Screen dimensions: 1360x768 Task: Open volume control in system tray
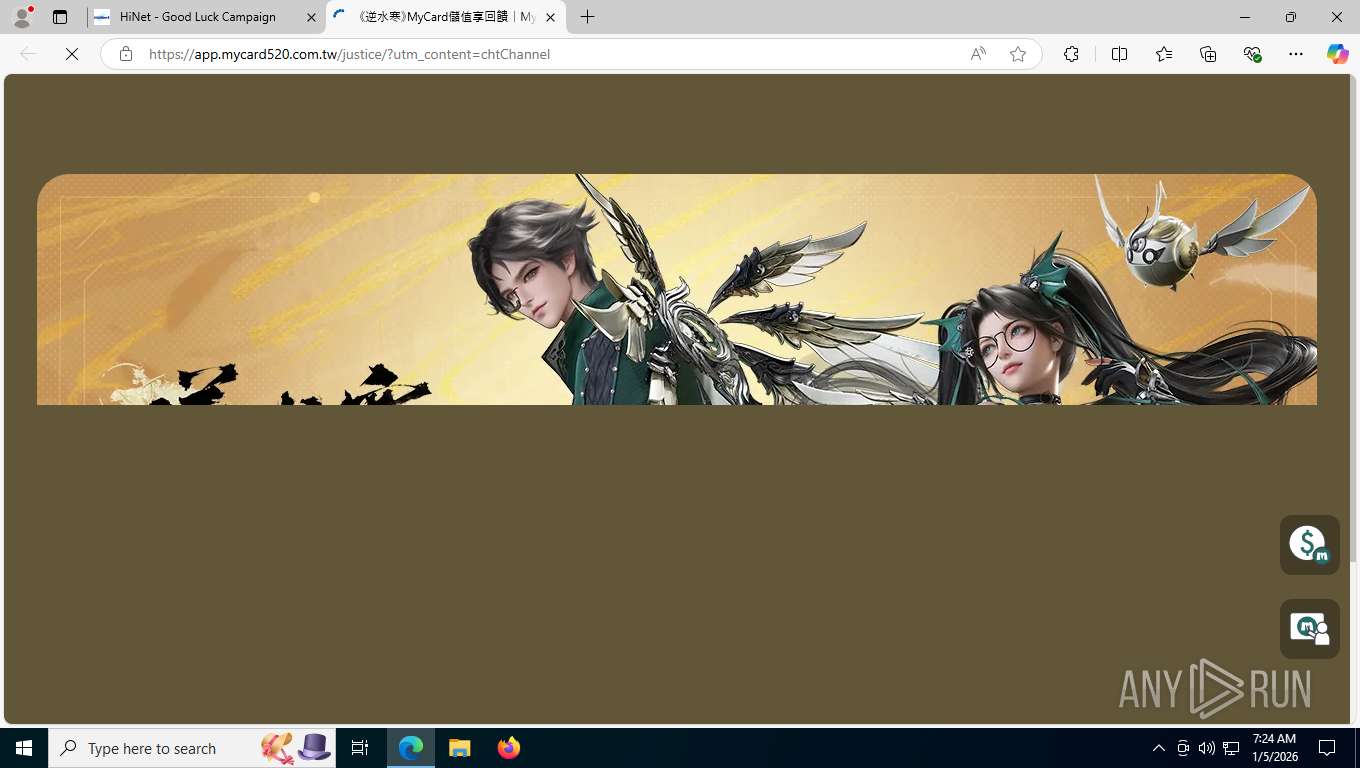click(1207, 748)
